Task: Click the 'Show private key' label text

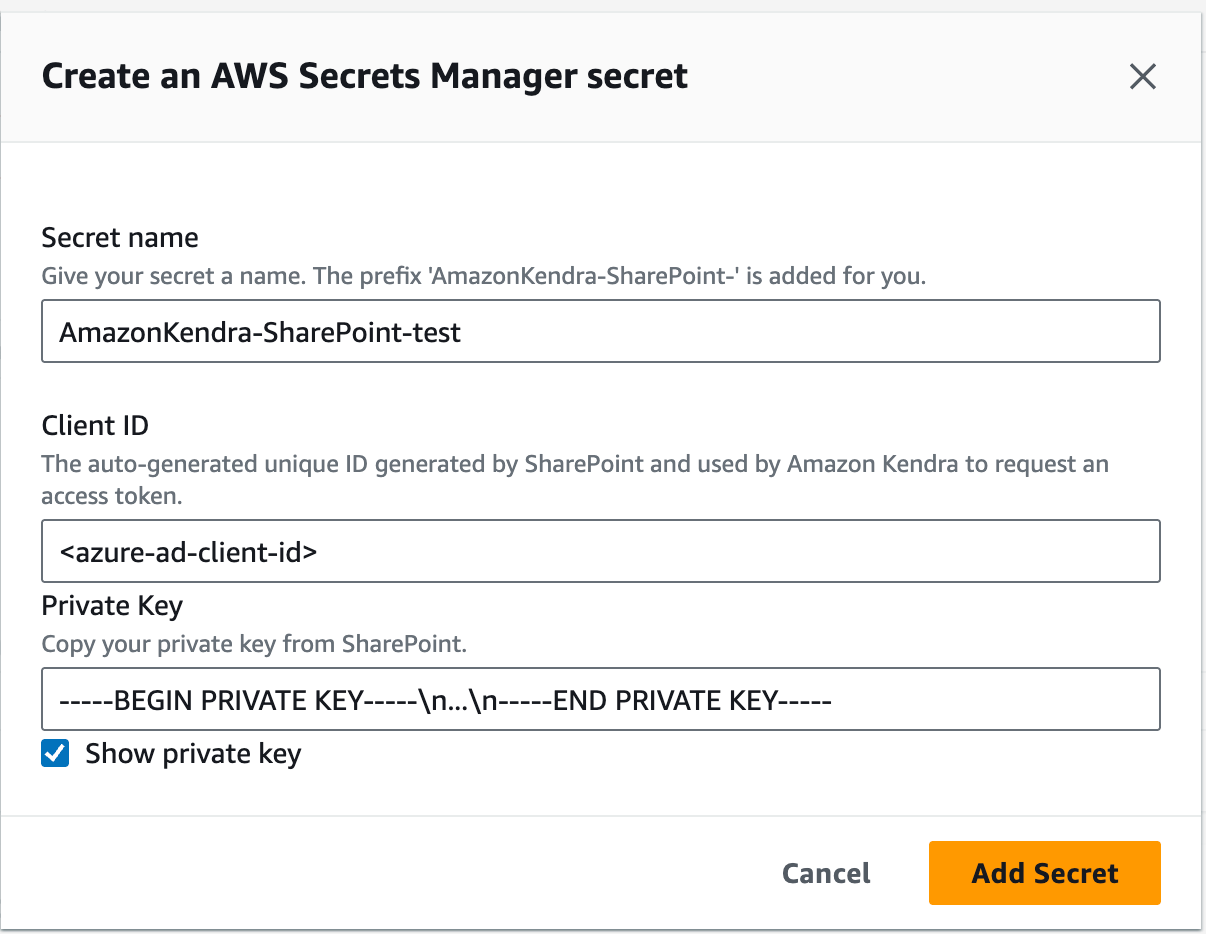Action: [193, 754]
